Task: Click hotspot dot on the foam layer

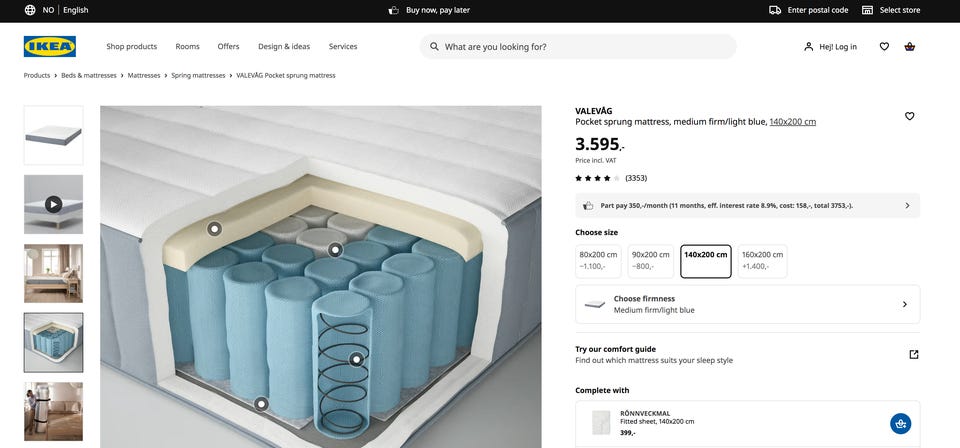Action: click(x=214, y=229)
